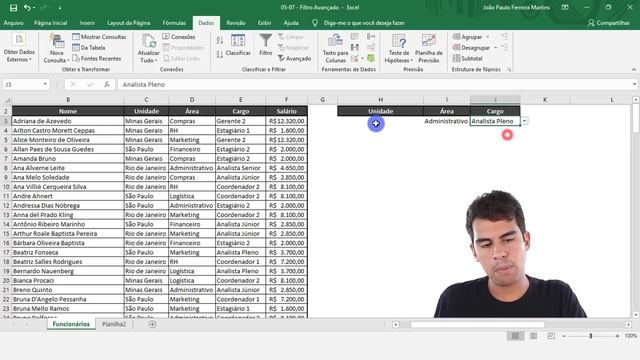Image resolution: width=640 pixels, height=360 pixels.
Task: Expand Agrupar dropdown arrow
Action: pos(488,37)
